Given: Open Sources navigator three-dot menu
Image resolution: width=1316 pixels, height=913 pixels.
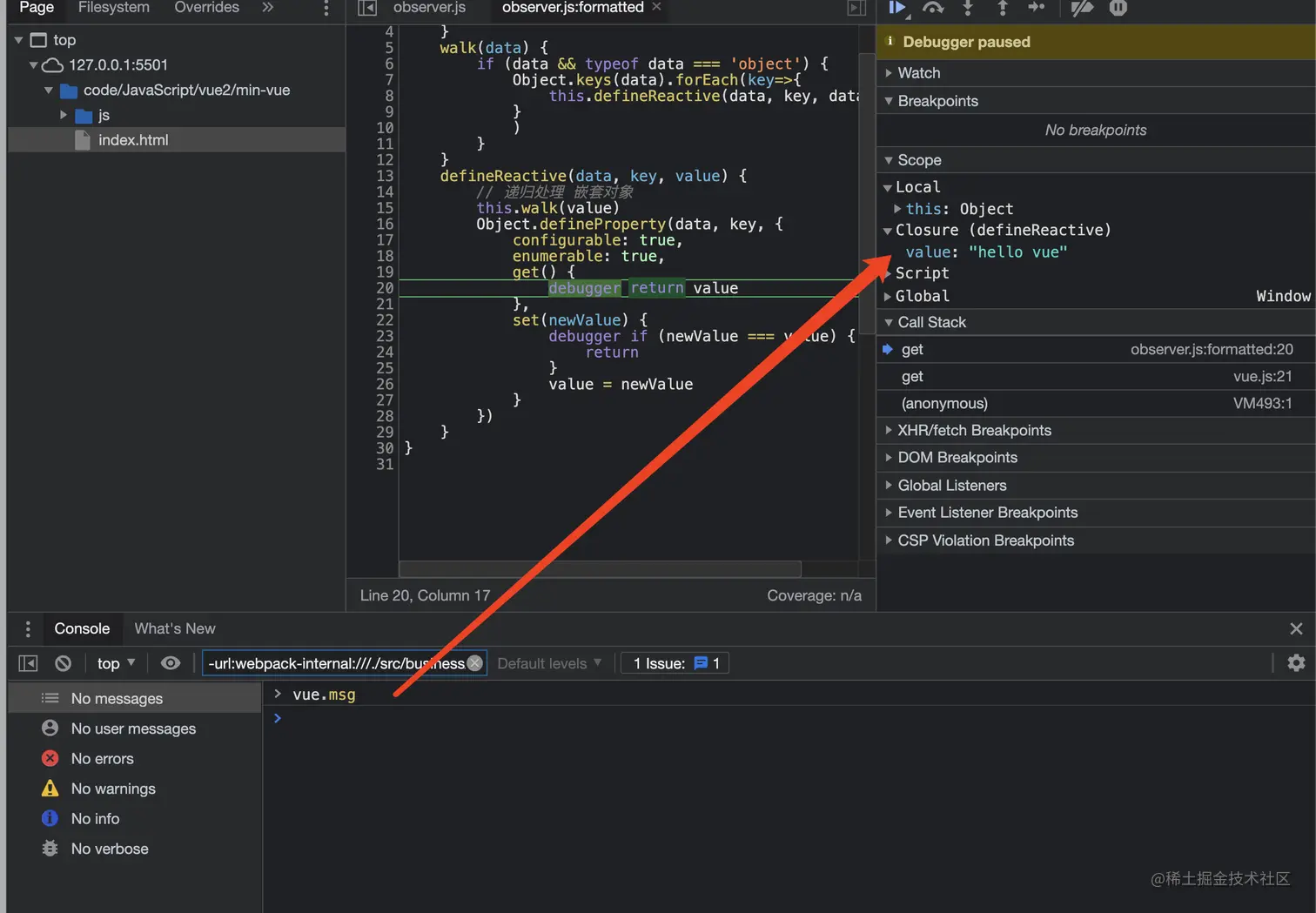Looking at the screenshot, I should click(326, 8).
